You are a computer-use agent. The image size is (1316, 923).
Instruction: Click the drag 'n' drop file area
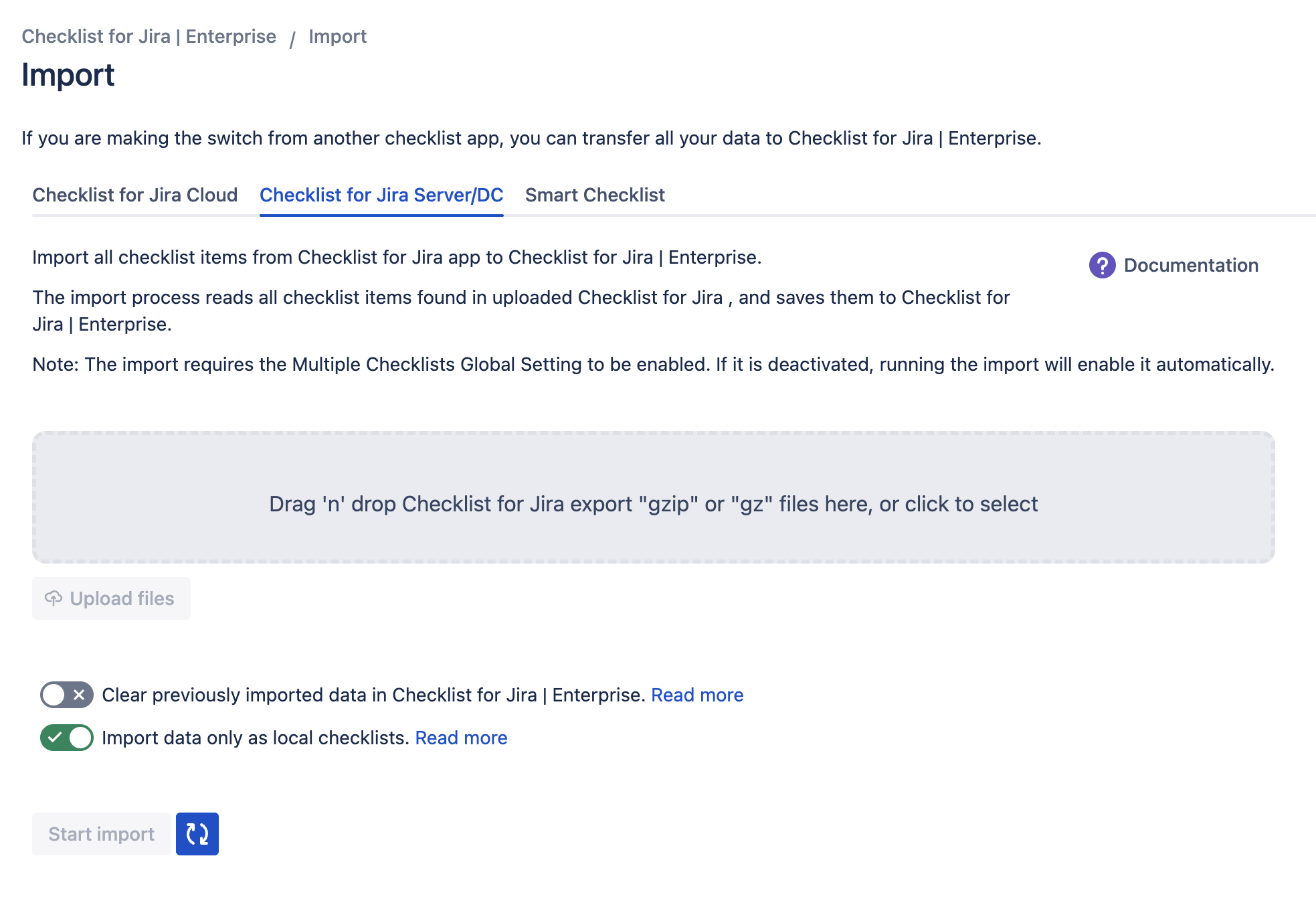click(x=653, y=497)
